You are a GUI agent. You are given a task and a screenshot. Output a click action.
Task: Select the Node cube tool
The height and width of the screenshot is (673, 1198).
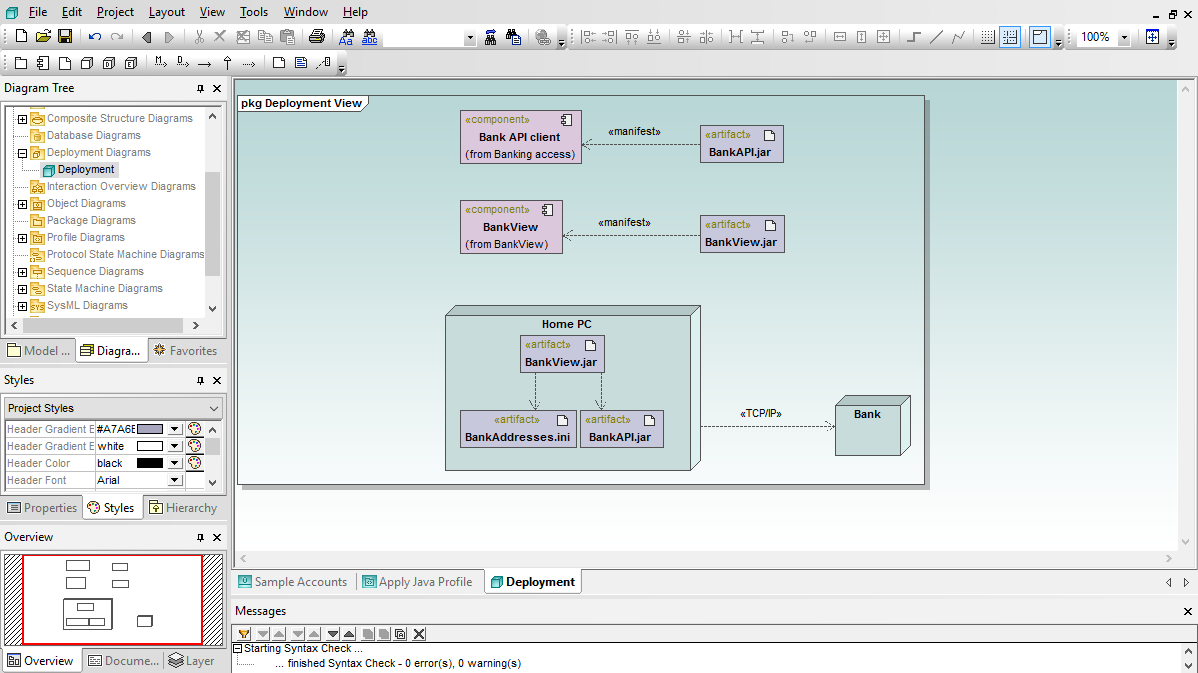87,63
